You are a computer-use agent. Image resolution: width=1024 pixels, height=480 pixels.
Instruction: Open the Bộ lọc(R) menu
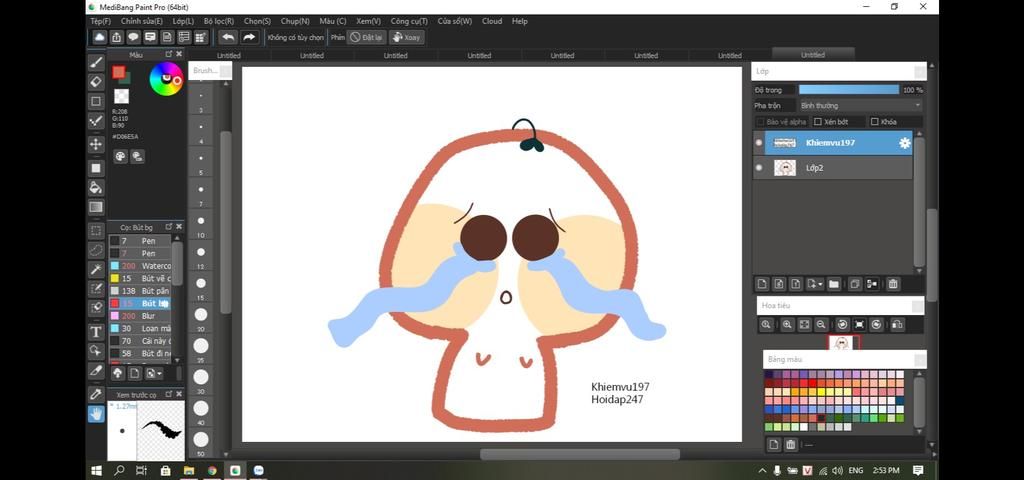click(x=218, y=20)
